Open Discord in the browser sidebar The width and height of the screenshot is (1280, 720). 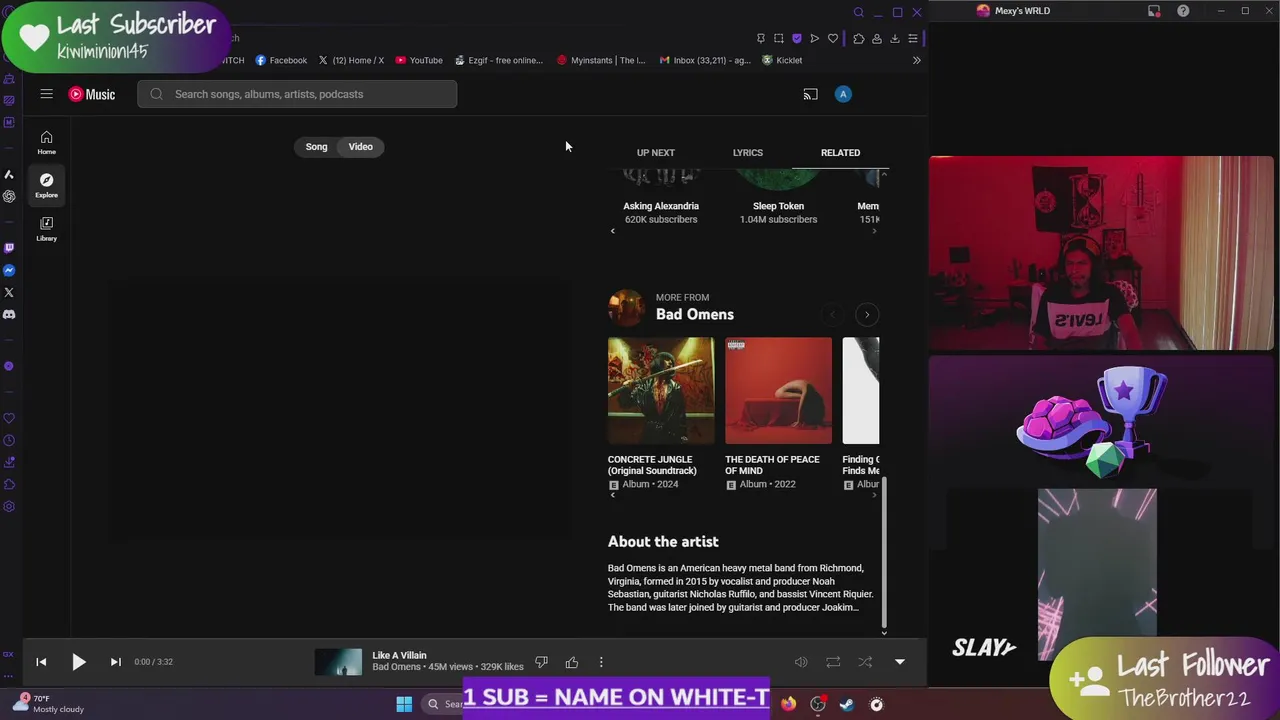coord(9,314)
